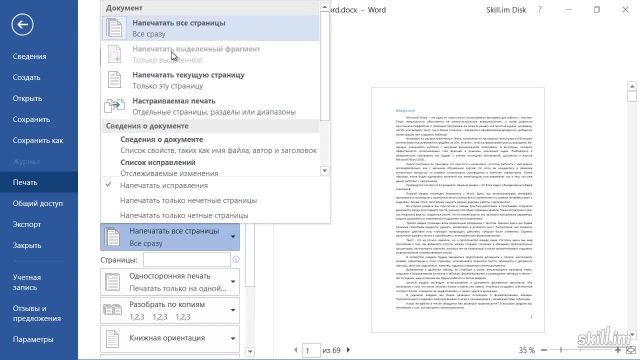Viewport: 640px width, 360px height.
Task: Click the zoom to page icon
Action: coord(631,350)
